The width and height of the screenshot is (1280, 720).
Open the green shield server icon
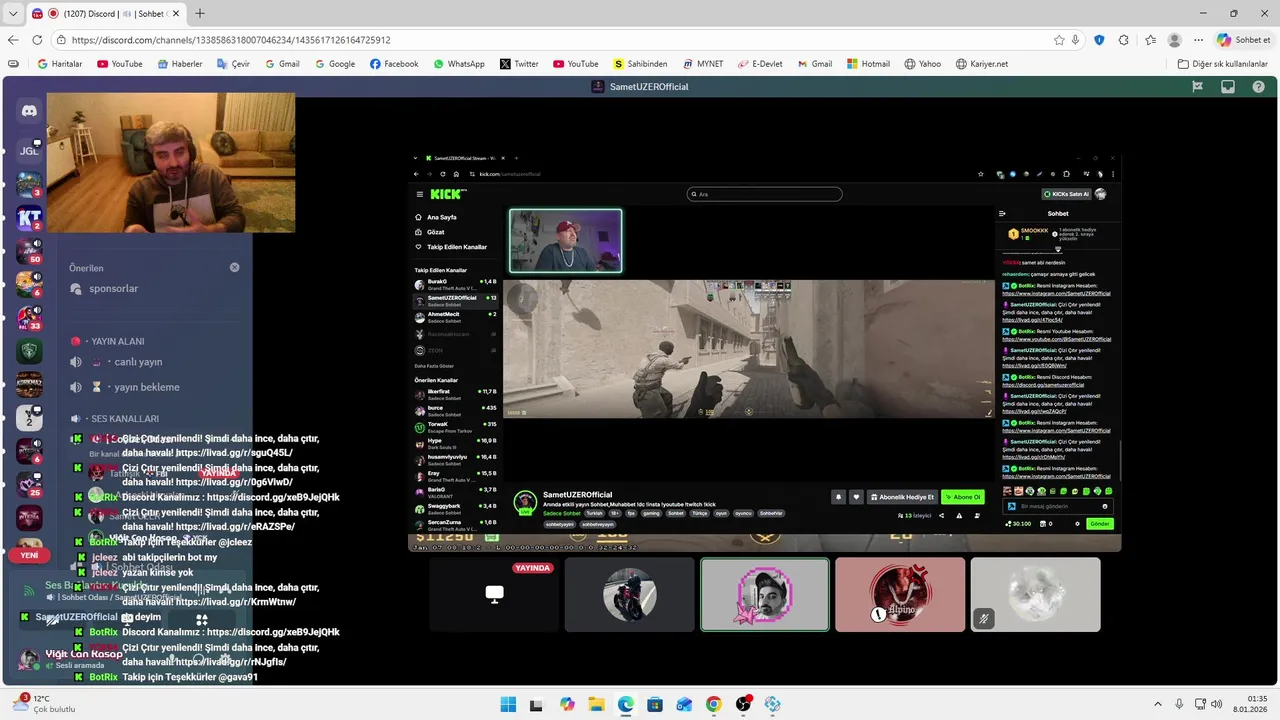[x=29, y=351]
